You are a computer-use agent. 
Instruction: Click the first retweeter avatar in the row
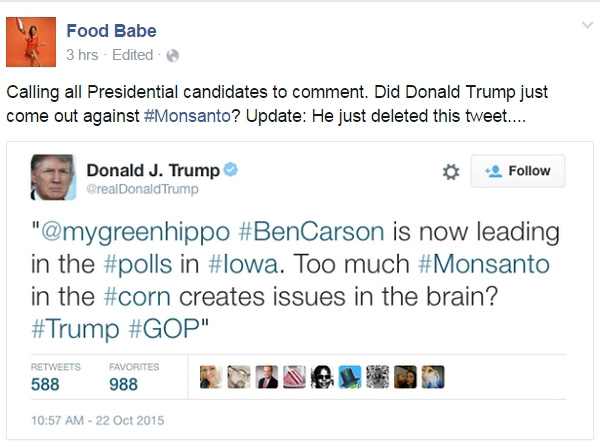tap(211, 376)
